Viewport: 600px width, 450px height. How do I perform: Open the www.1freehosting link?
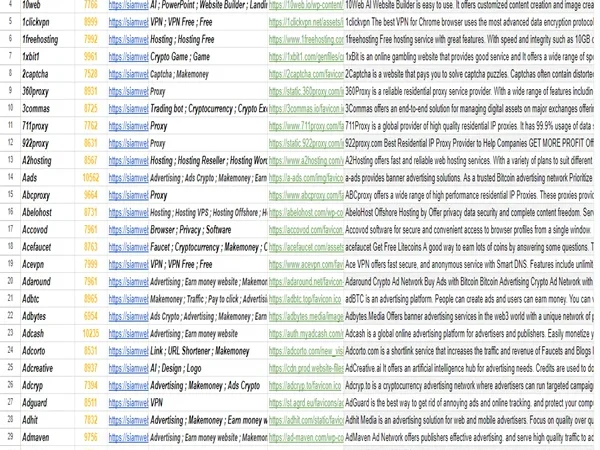pos(306,39)
